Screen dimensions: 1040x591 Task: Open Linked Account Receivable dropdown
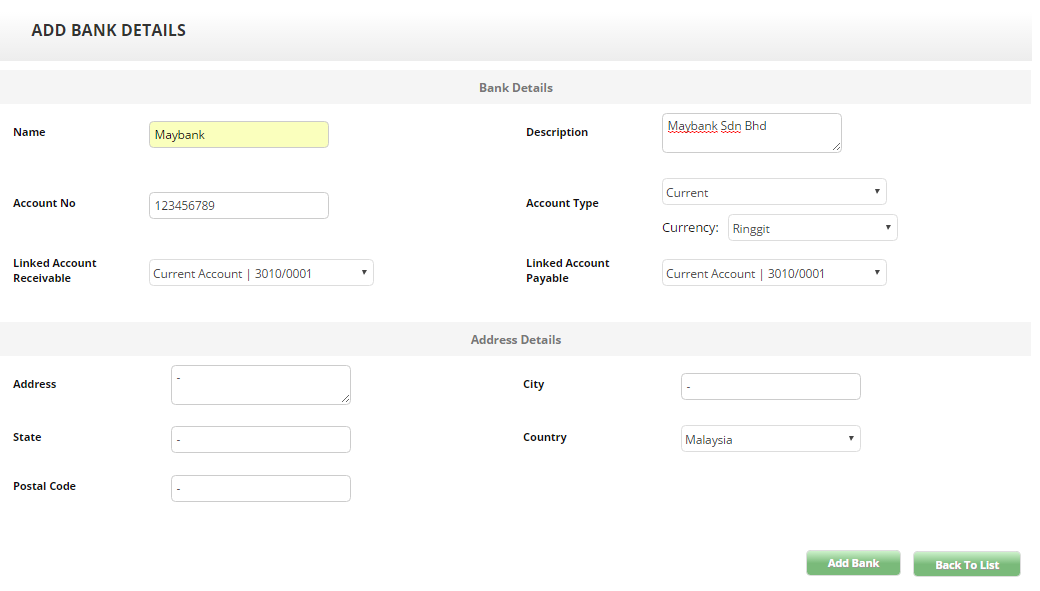coord(261,273)
